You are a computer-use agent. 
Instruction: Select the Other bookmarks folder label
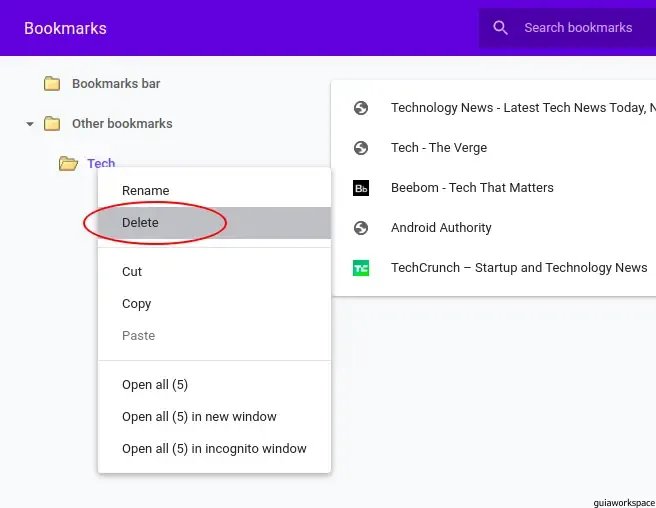(x=122, y=124)
